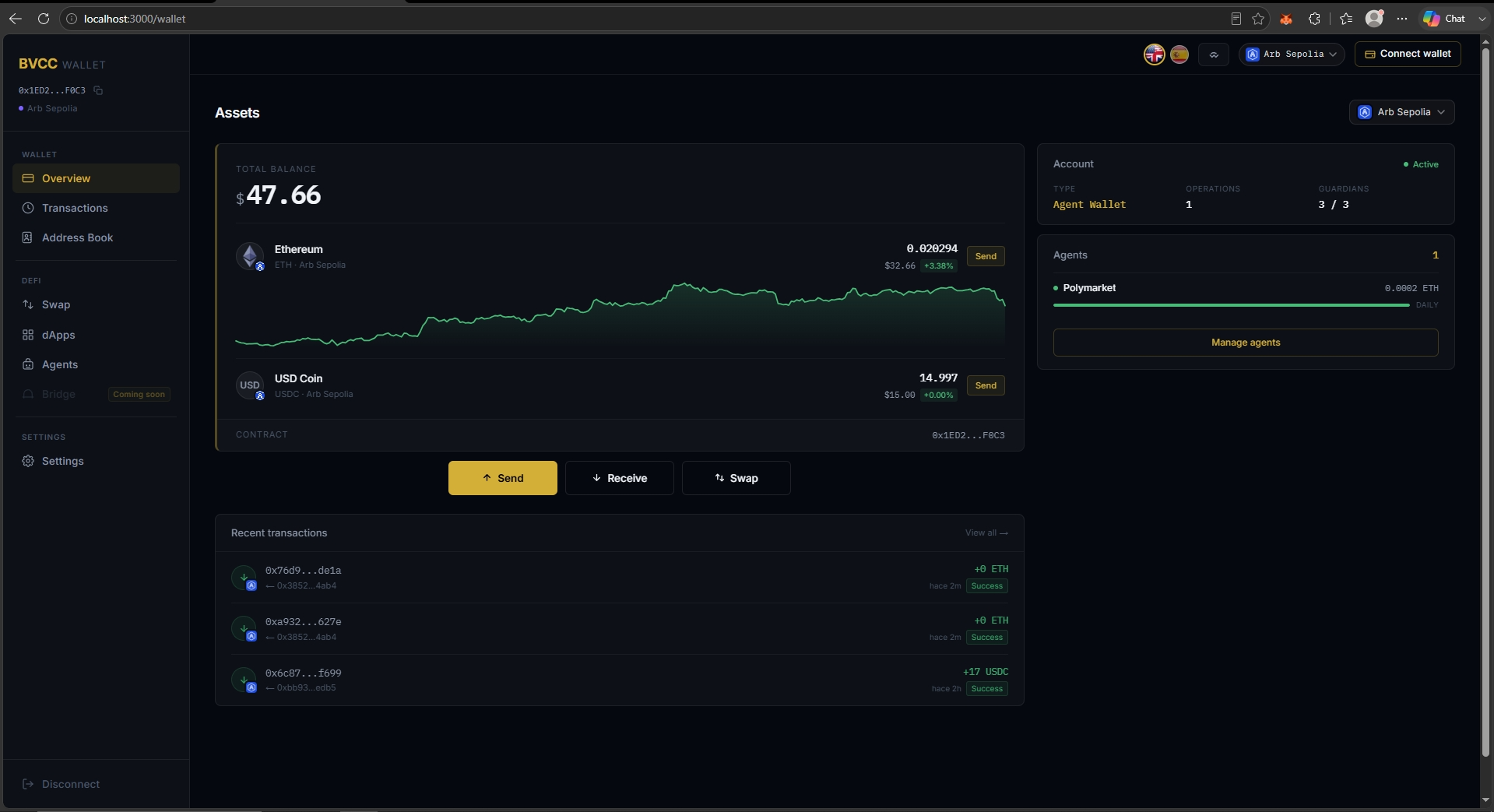The image size is (1494, 812).
Task: Click the Polymarket daily limit progress bar
Action: point(1232,305)
